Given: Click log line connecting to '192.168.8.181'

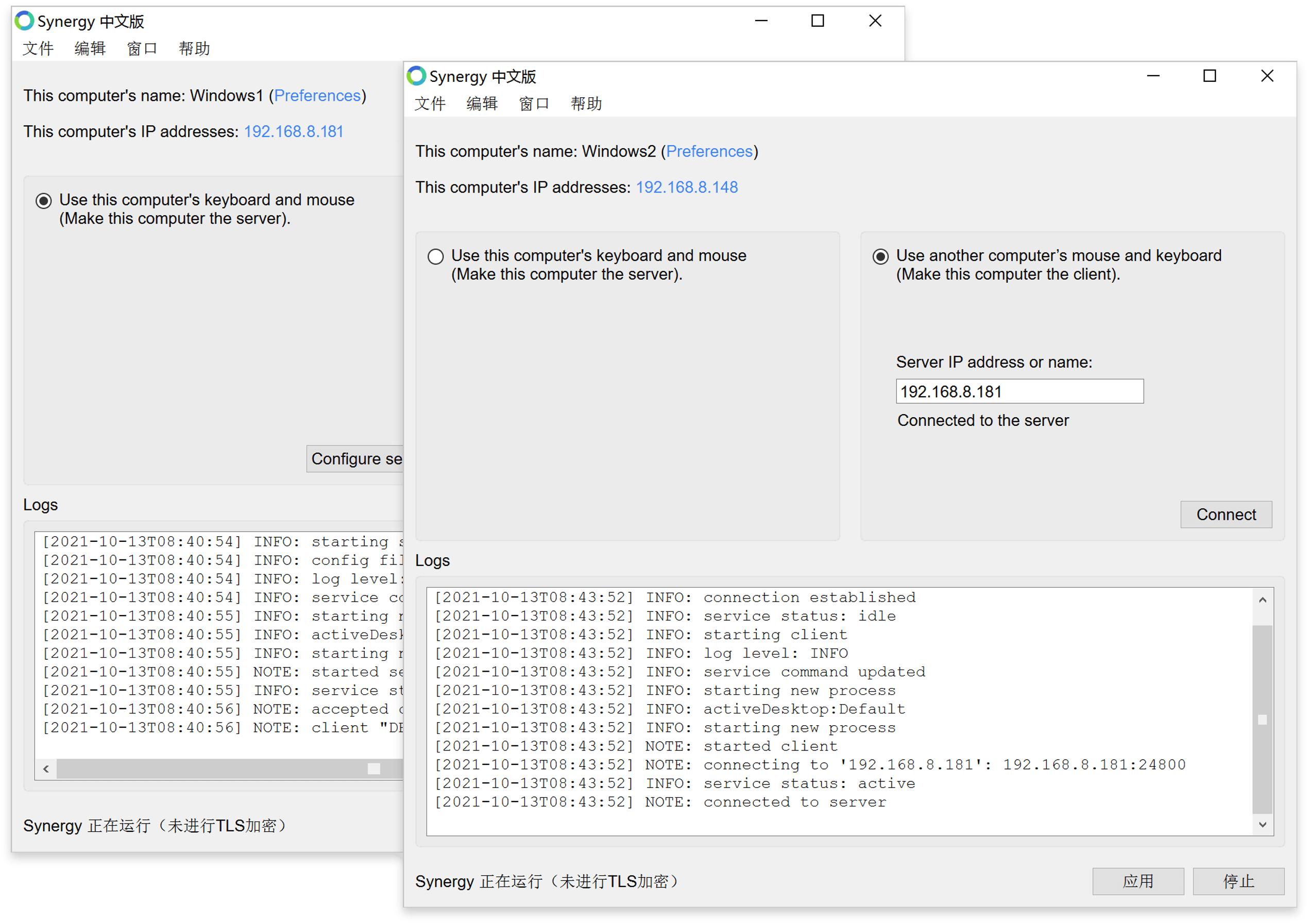Looking at the screenshot, I should 810,765.
